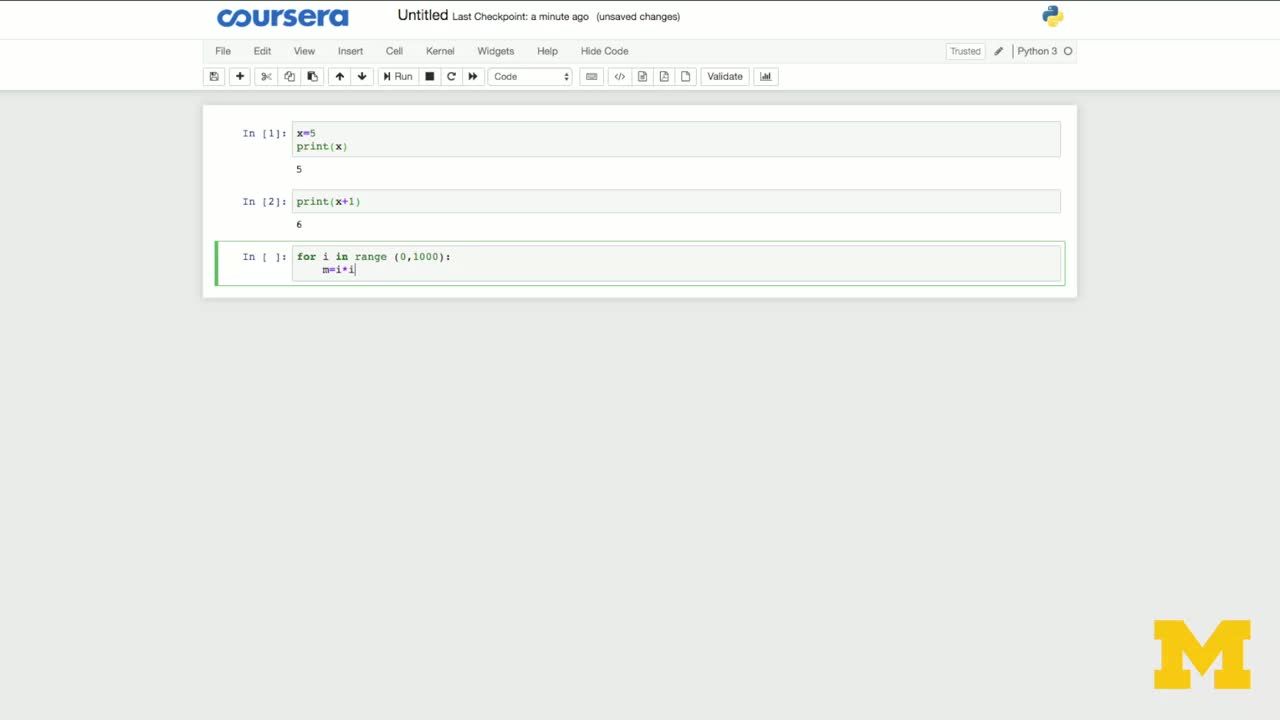This screenshot has width=1280, height=720.
Task: Click the (unsaved changes) status text
Action: 638,17
